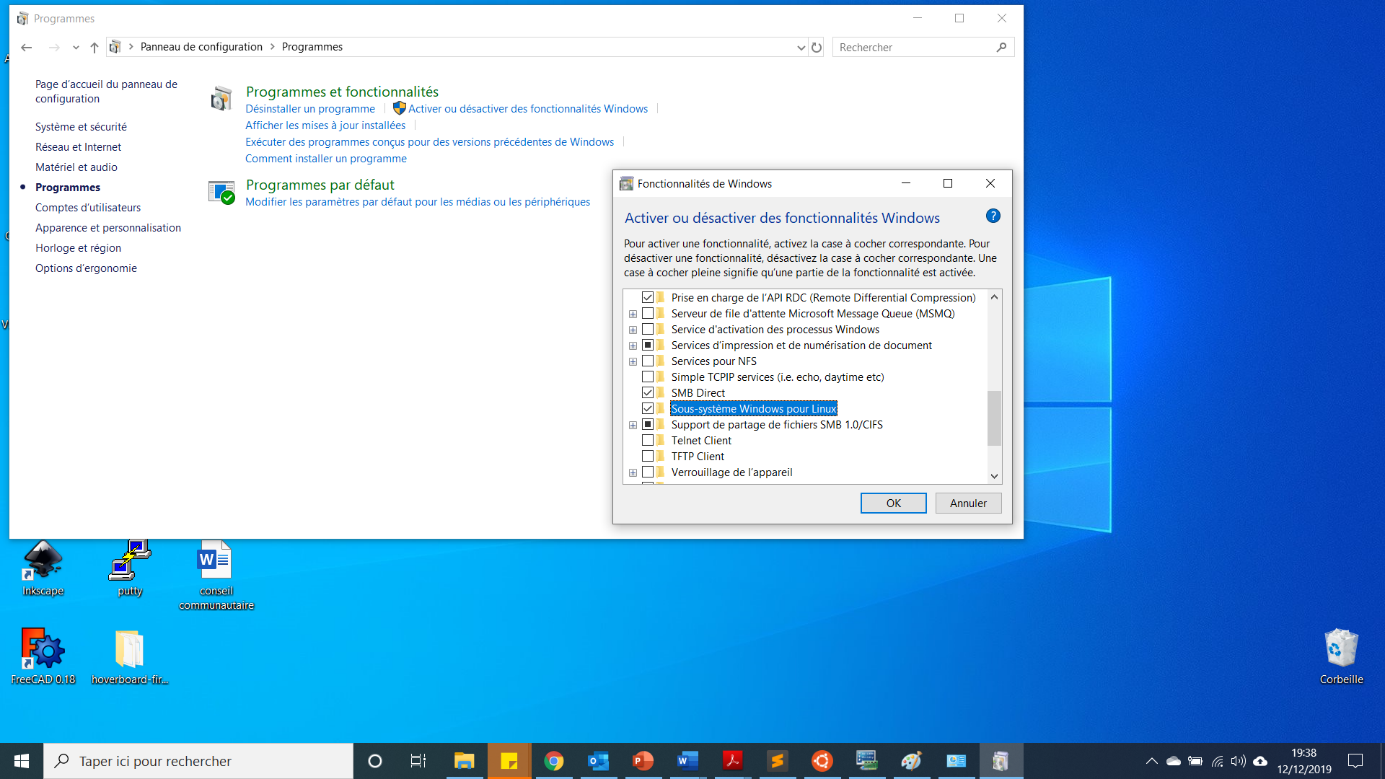Expand Support de partage de fichiers SMB

click(x=633, y=425)
